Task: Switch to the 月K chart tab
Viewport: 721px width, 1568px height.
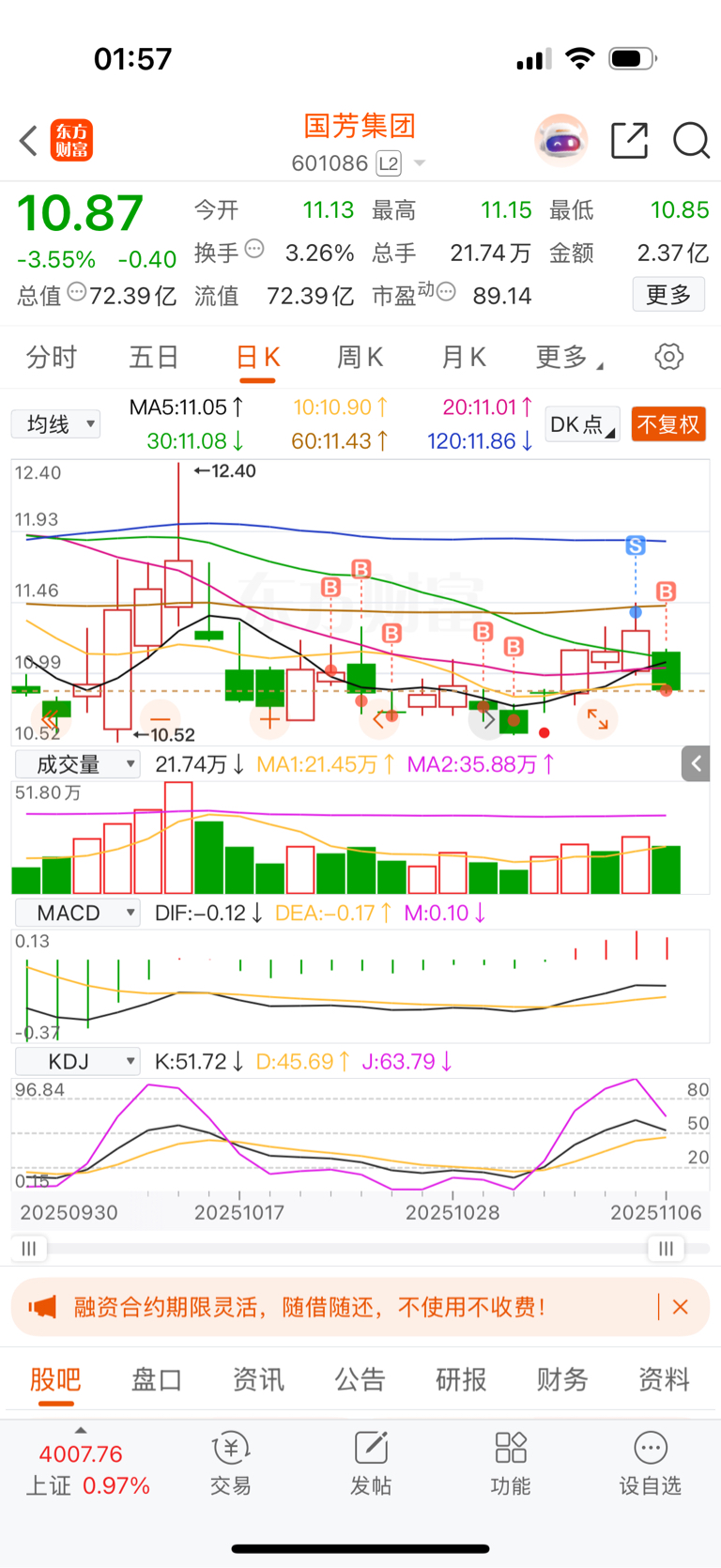Action: coord(463,358)
